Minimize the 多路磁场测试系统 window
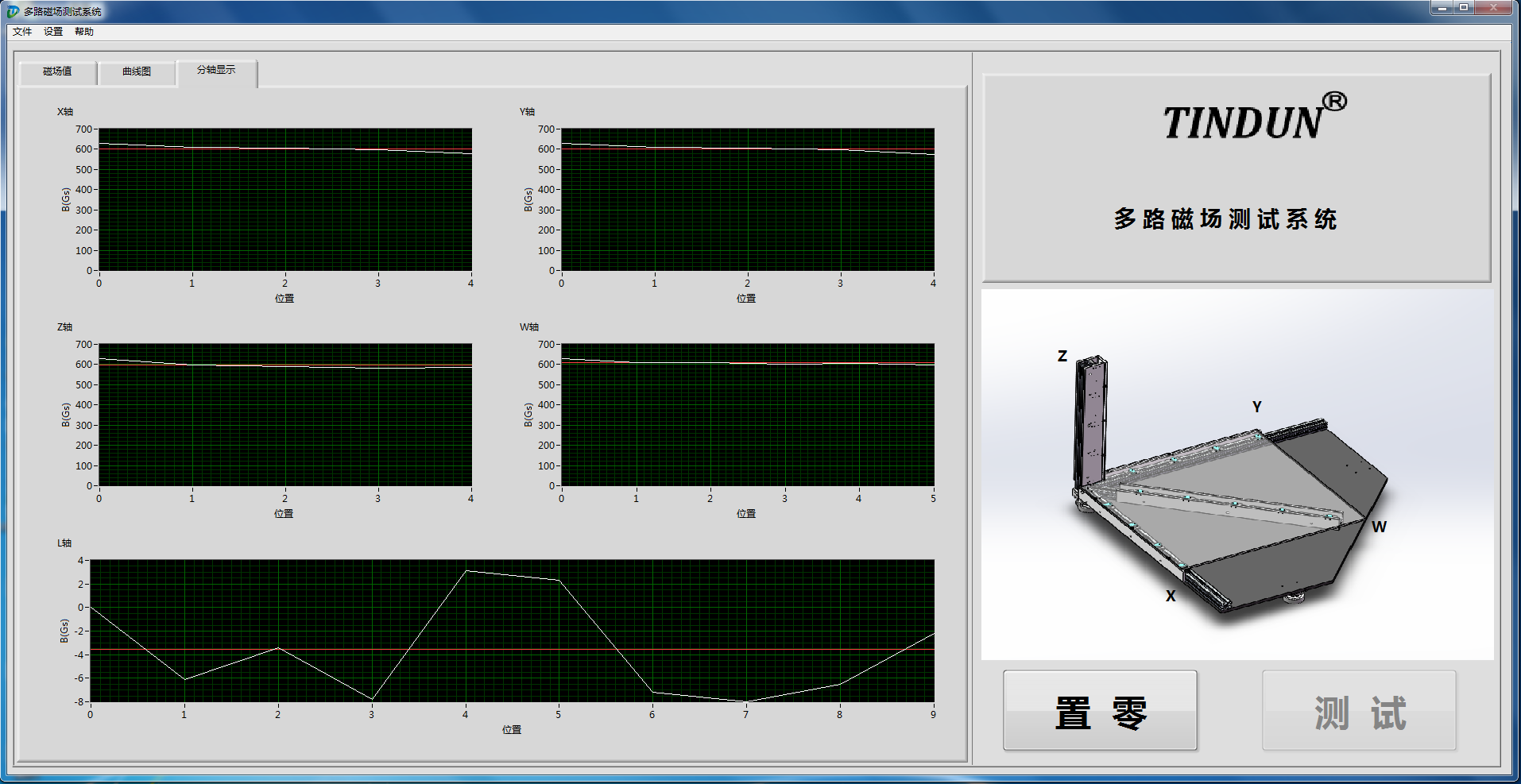Screen dimensions: 1521x784 coord(1442,8)
